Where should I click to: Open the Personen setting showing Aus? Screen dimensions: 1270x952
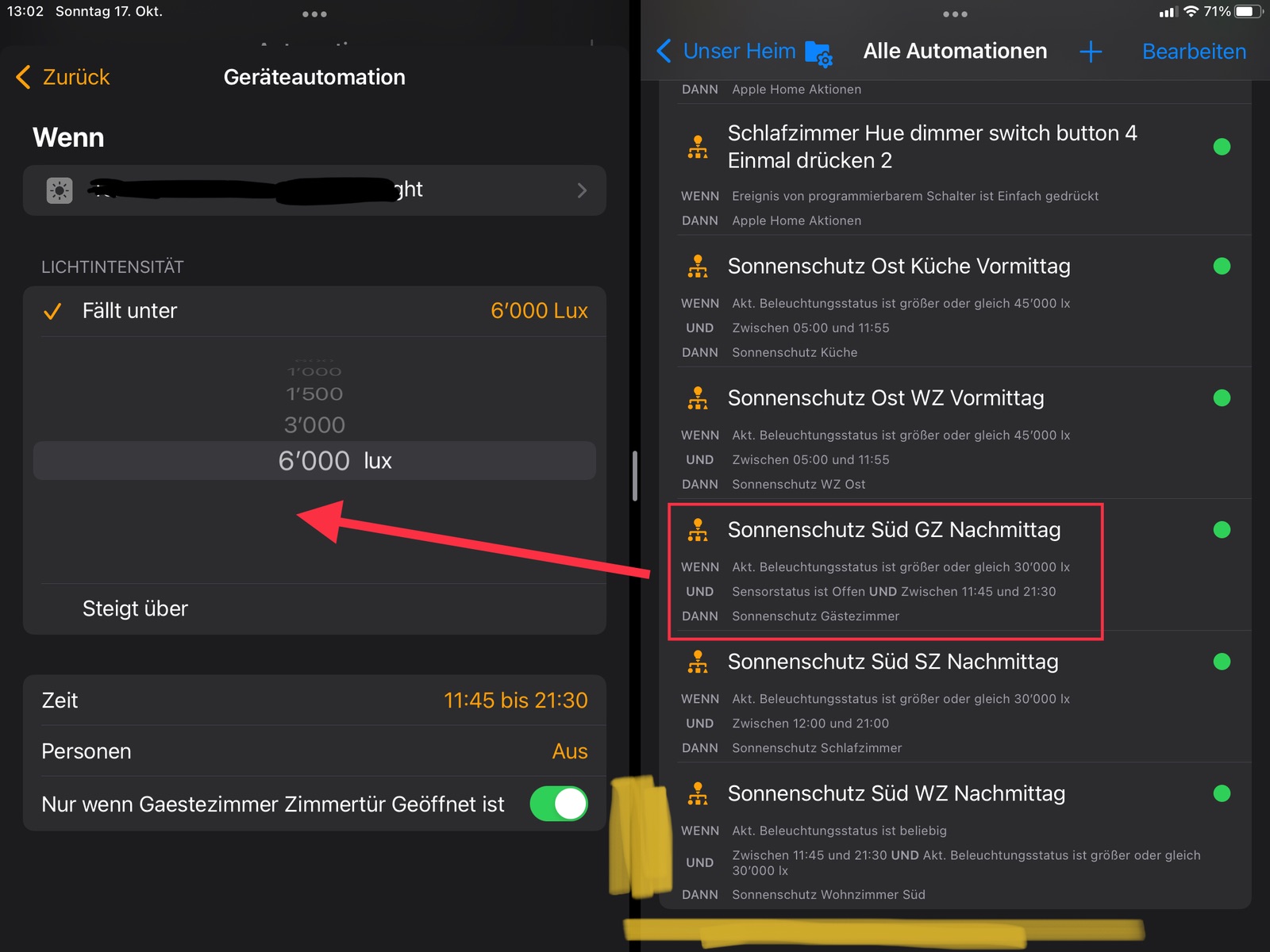(x=314, y=751)
